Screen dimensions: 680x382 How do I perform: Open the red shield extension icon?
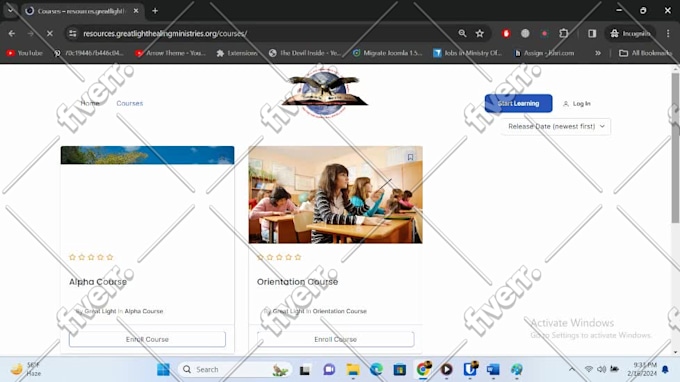click(x=506, y=33)
